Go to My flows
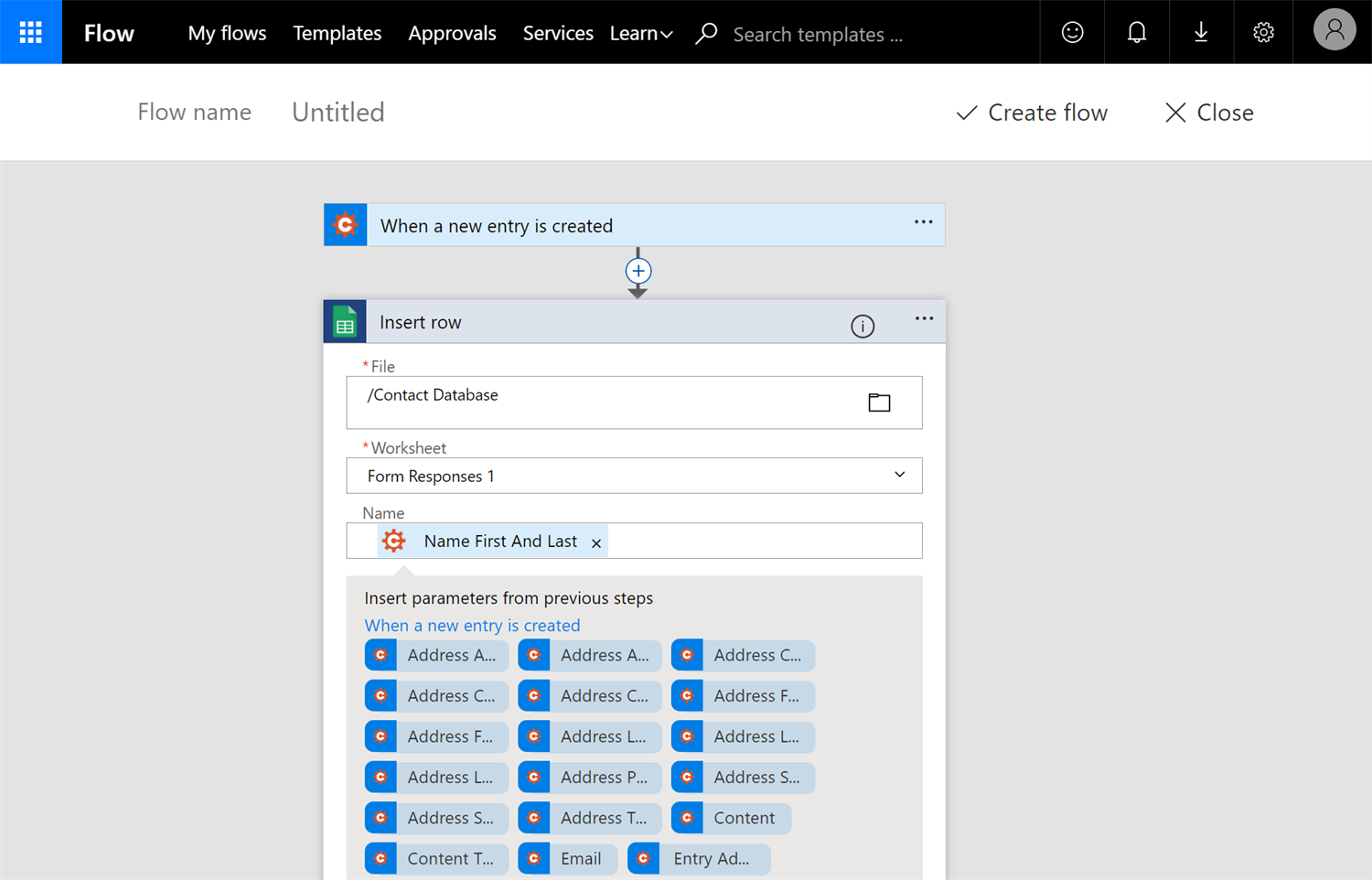Image resolution: width=1372 pixels, height=880 pixels. 227,34
